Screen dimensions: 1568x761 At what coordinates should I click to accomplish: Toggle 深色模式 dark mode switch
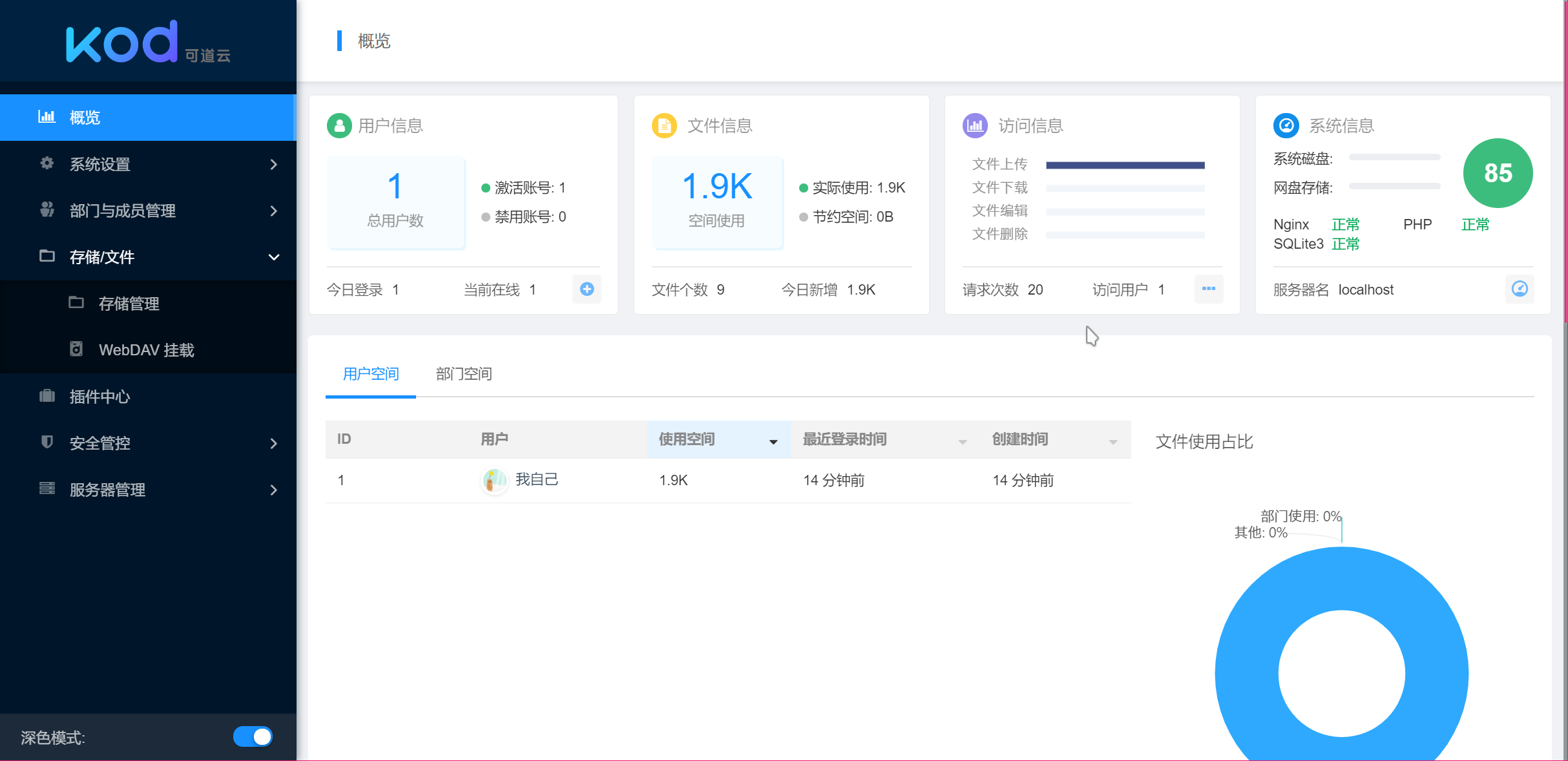pos(252,736)
